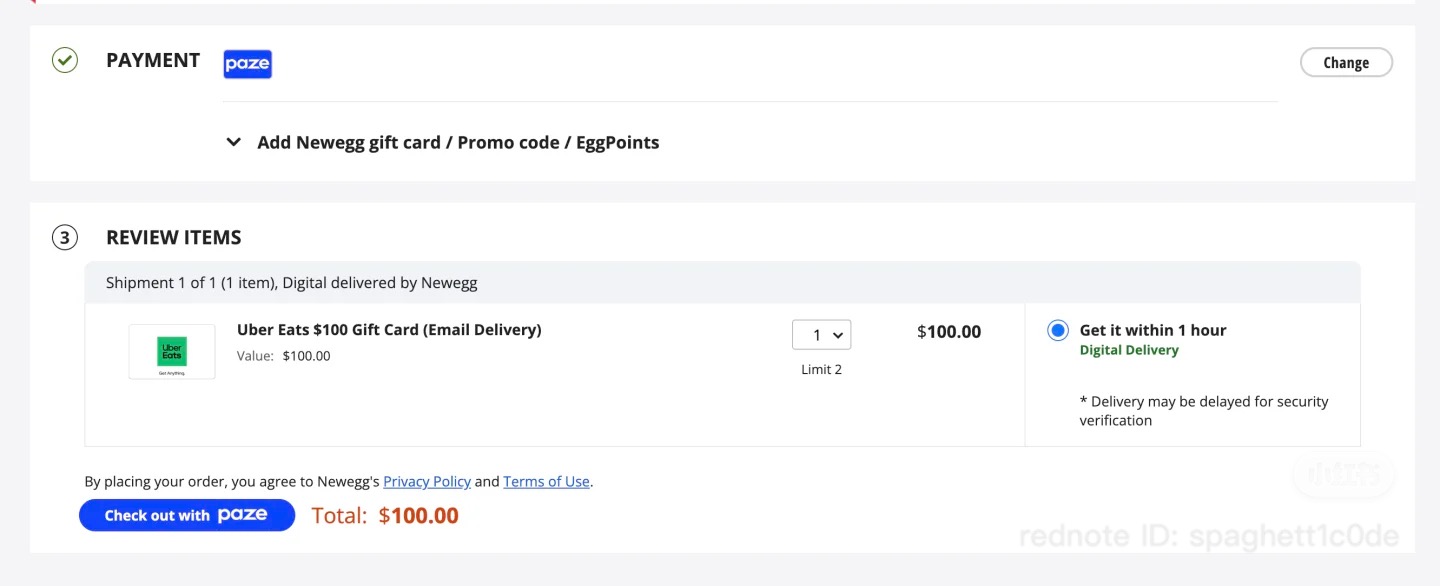Click the step 3 circle icon
Viewport: 1440px width, 586px height.
pyautogui.click(x=65, y=238)
